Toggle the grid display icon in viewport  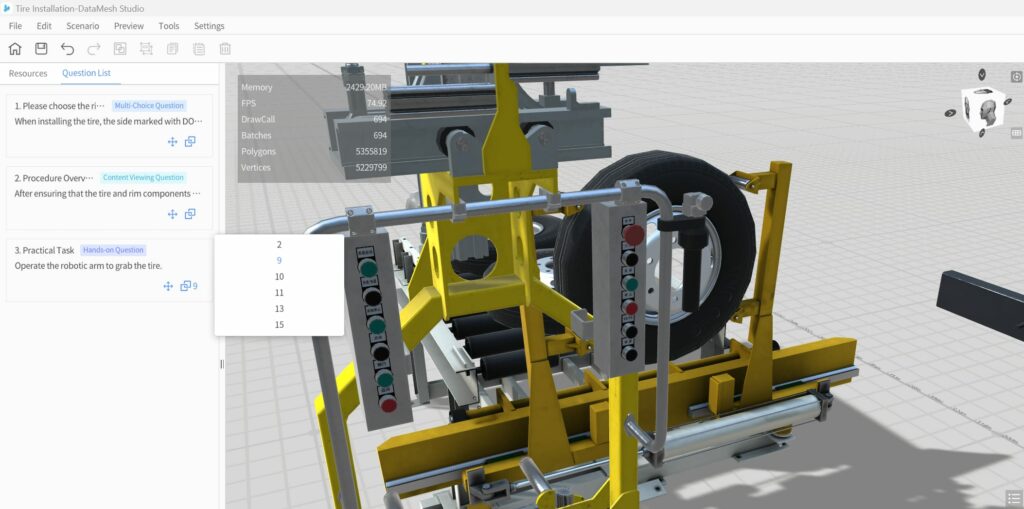coord(1016,132)
